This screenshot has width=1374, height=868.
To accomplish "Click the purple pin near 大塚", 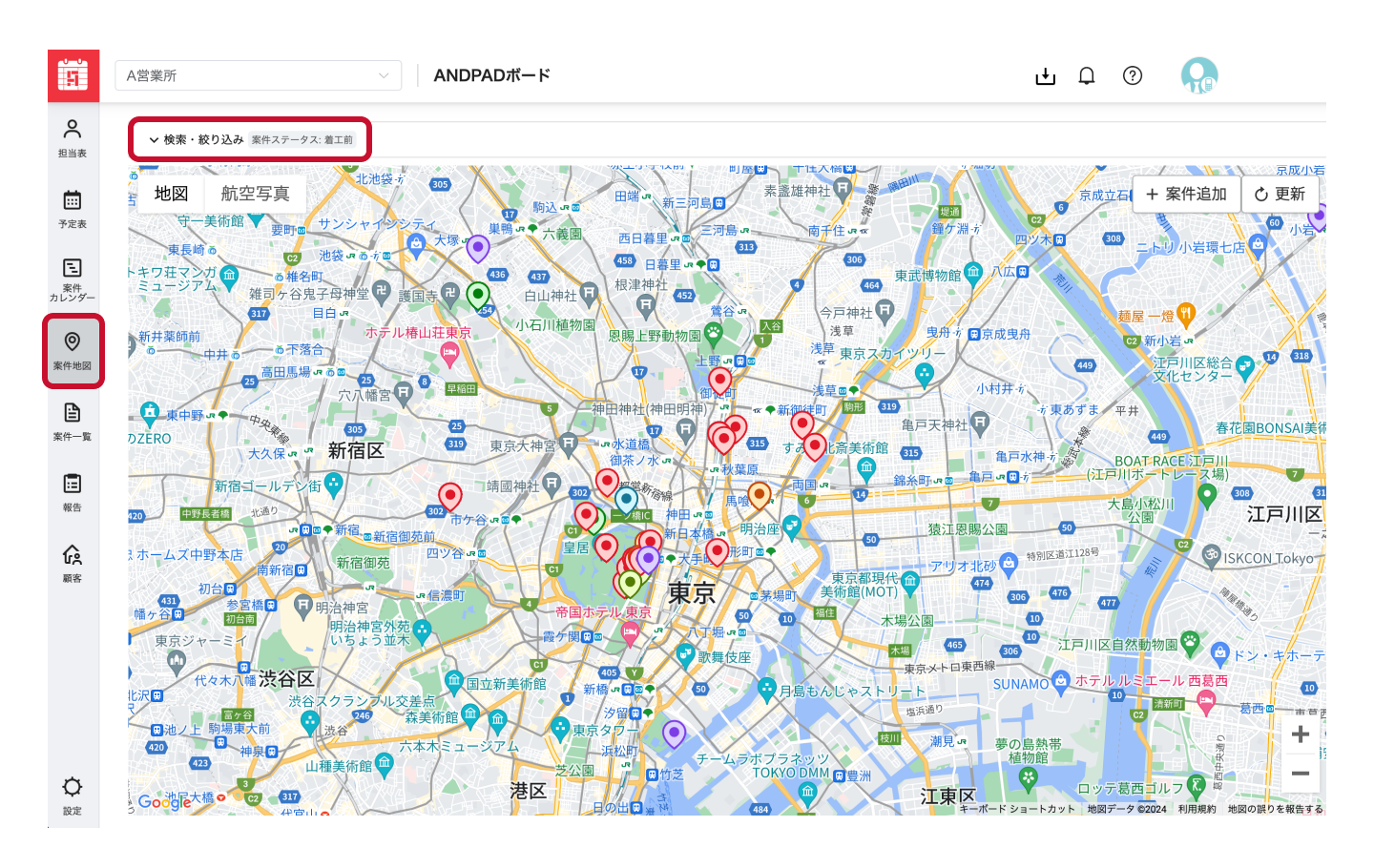I will click(x=478, y=249).
